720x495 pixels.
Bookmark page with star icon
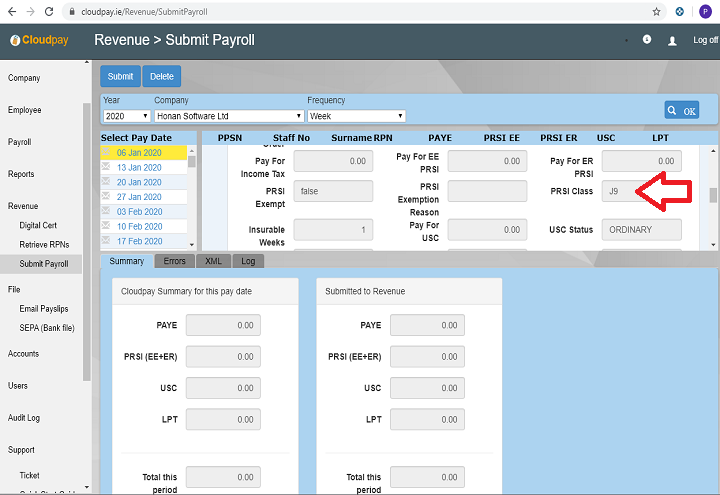coord(656,11)
